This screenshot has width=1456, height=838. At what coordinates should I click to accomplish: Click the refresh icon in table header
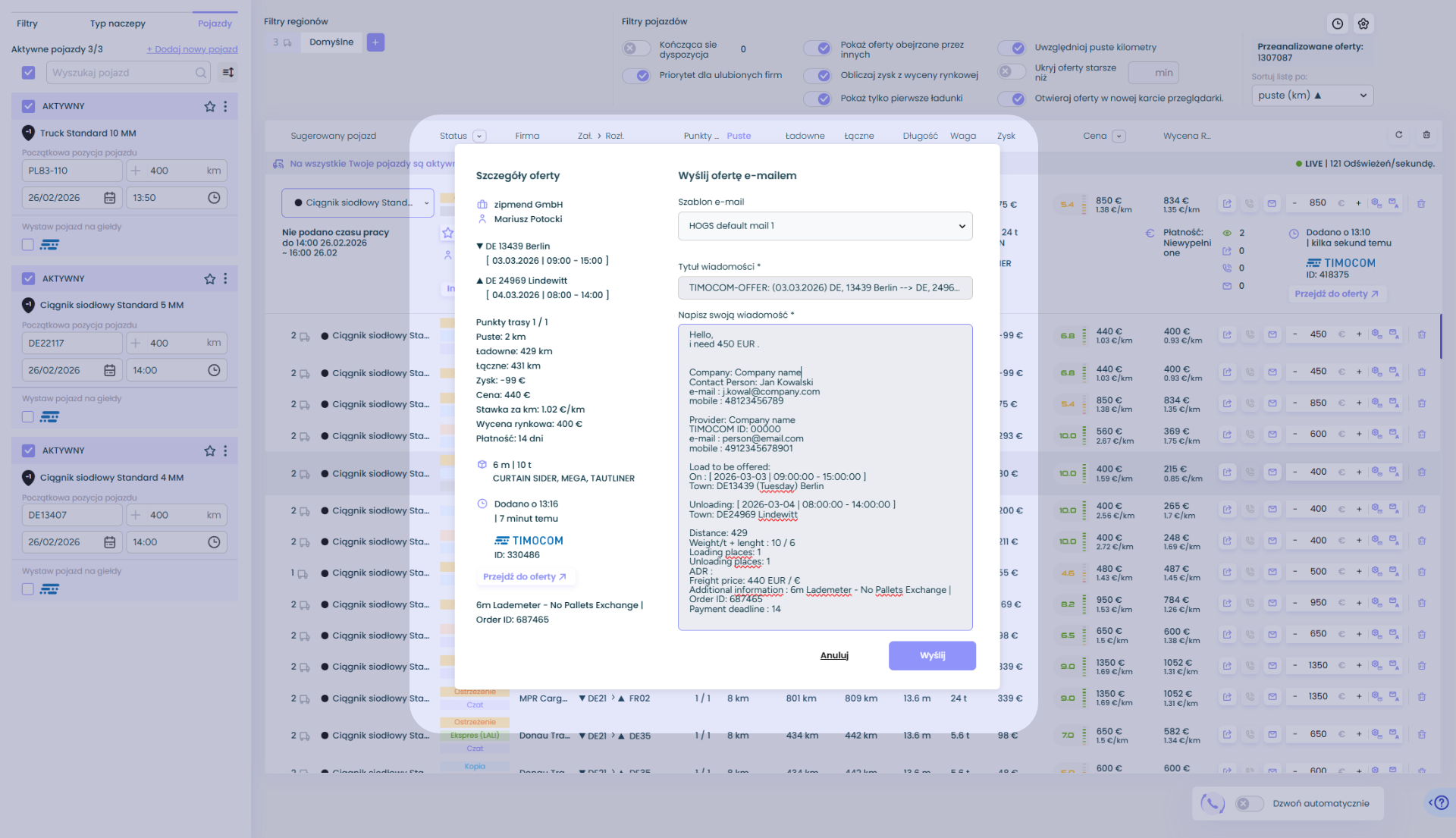[x=1399, y=135]
